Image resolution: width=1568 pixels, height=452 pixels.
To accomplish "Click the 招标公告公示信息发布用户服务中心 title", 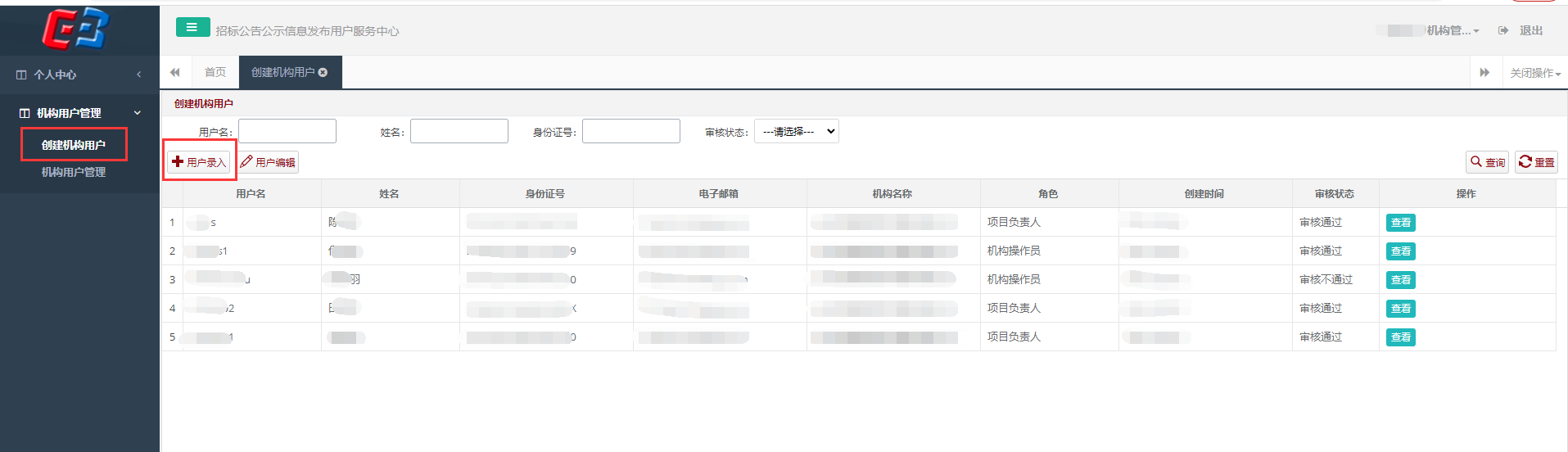I will [307, 31].
